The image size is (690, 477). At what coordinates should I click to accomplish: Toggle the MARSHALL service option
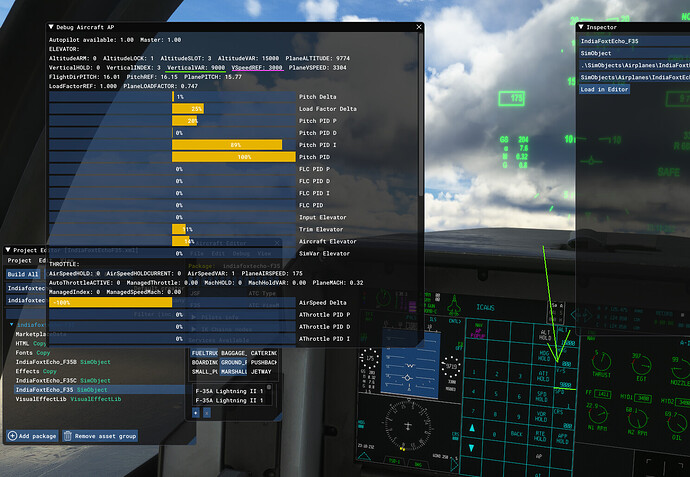click(234, 372)
